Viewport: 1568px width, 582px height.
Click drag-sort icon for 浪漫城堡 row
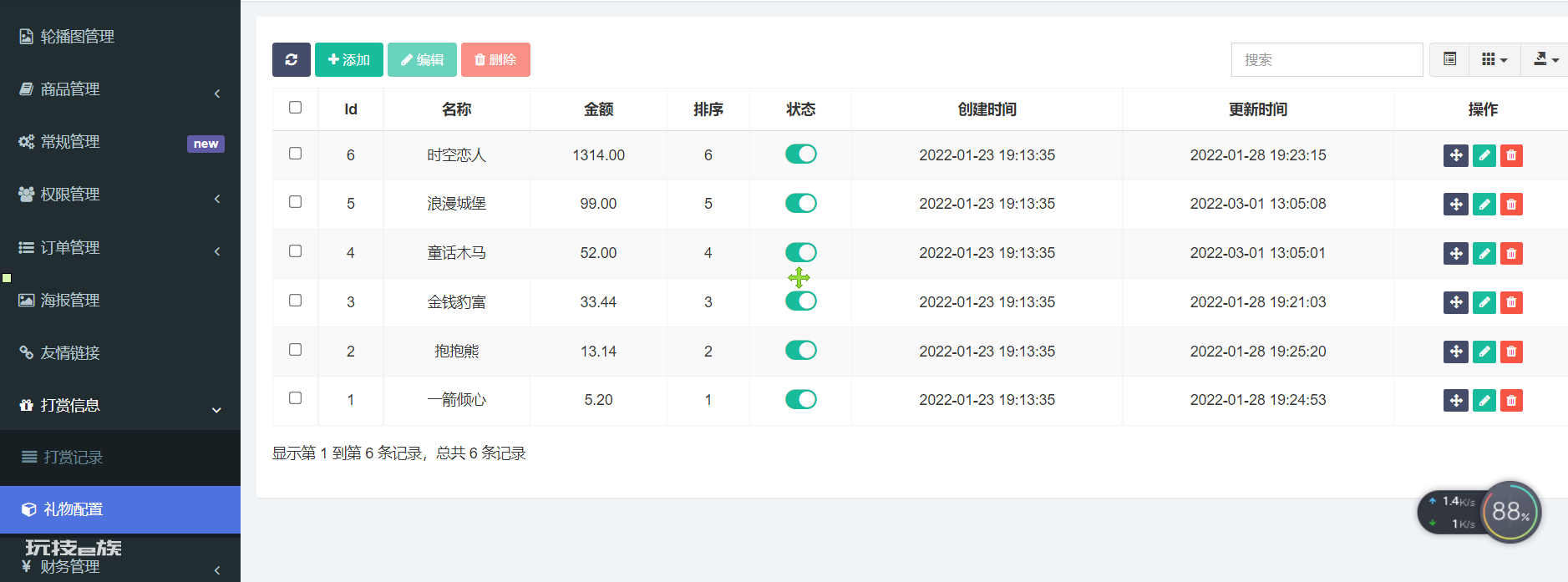pyautogui.click(x=1455, y=204)
